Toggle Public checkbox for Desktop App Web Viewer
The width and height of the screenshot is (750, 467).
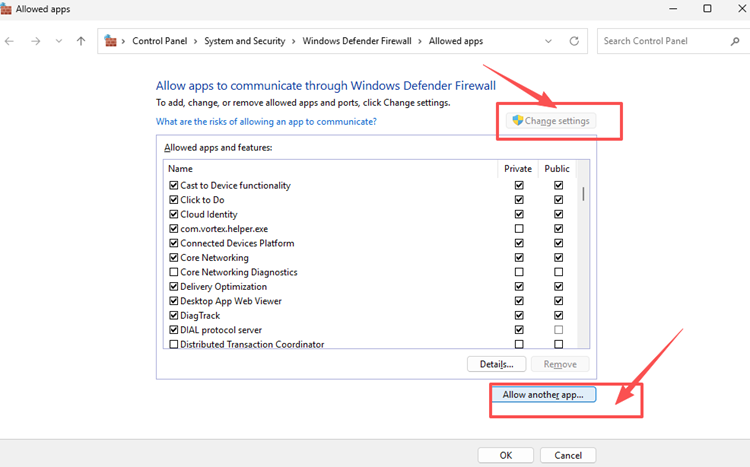558,301
